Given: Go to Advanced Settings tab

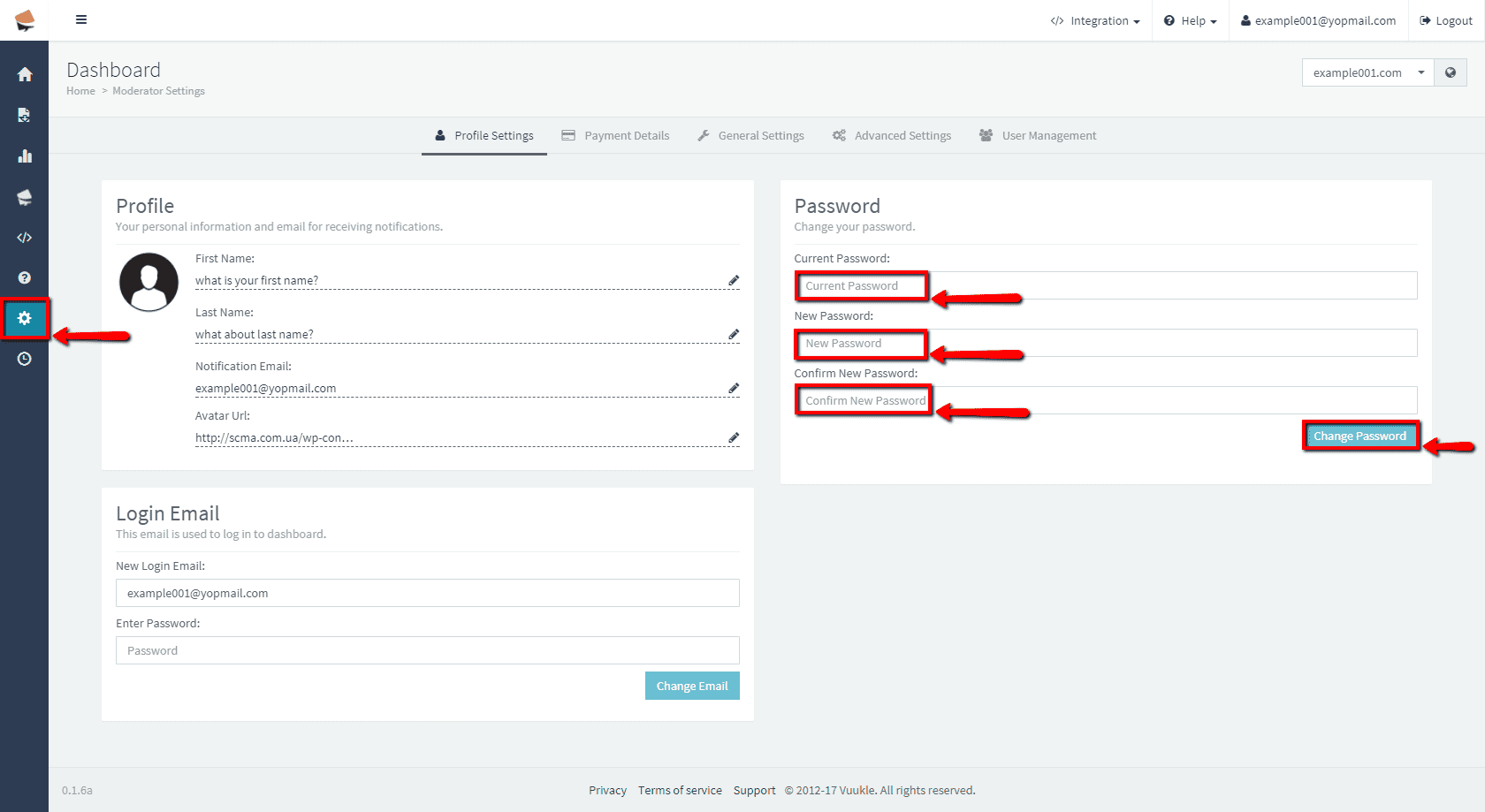Looking at the screenshot, I should [892, 136].
